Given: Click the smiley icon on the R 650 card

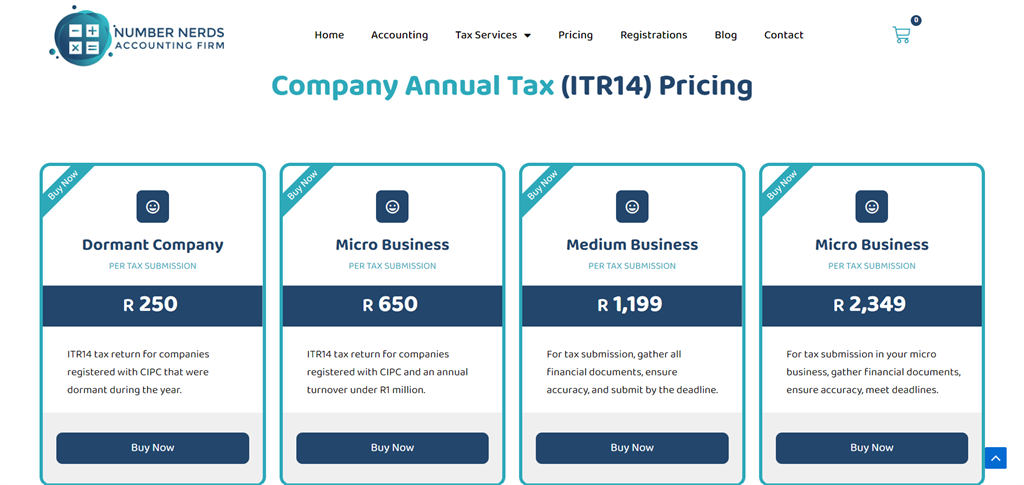Looking at the screenshot, I should 392,206.
